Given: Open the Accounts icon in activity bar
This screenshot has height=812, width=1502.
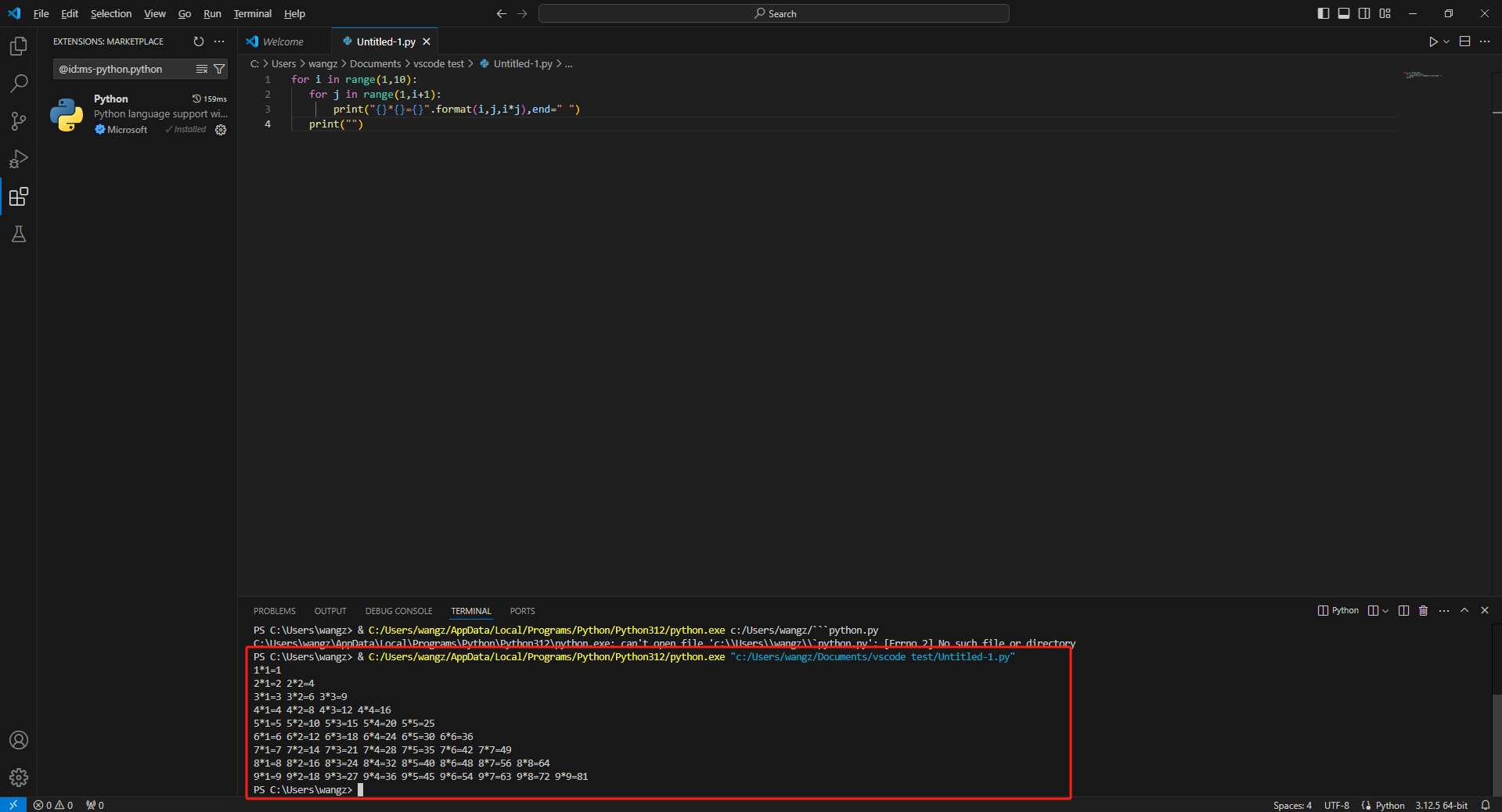Looking at the screenshot, I should pos(19,740).
